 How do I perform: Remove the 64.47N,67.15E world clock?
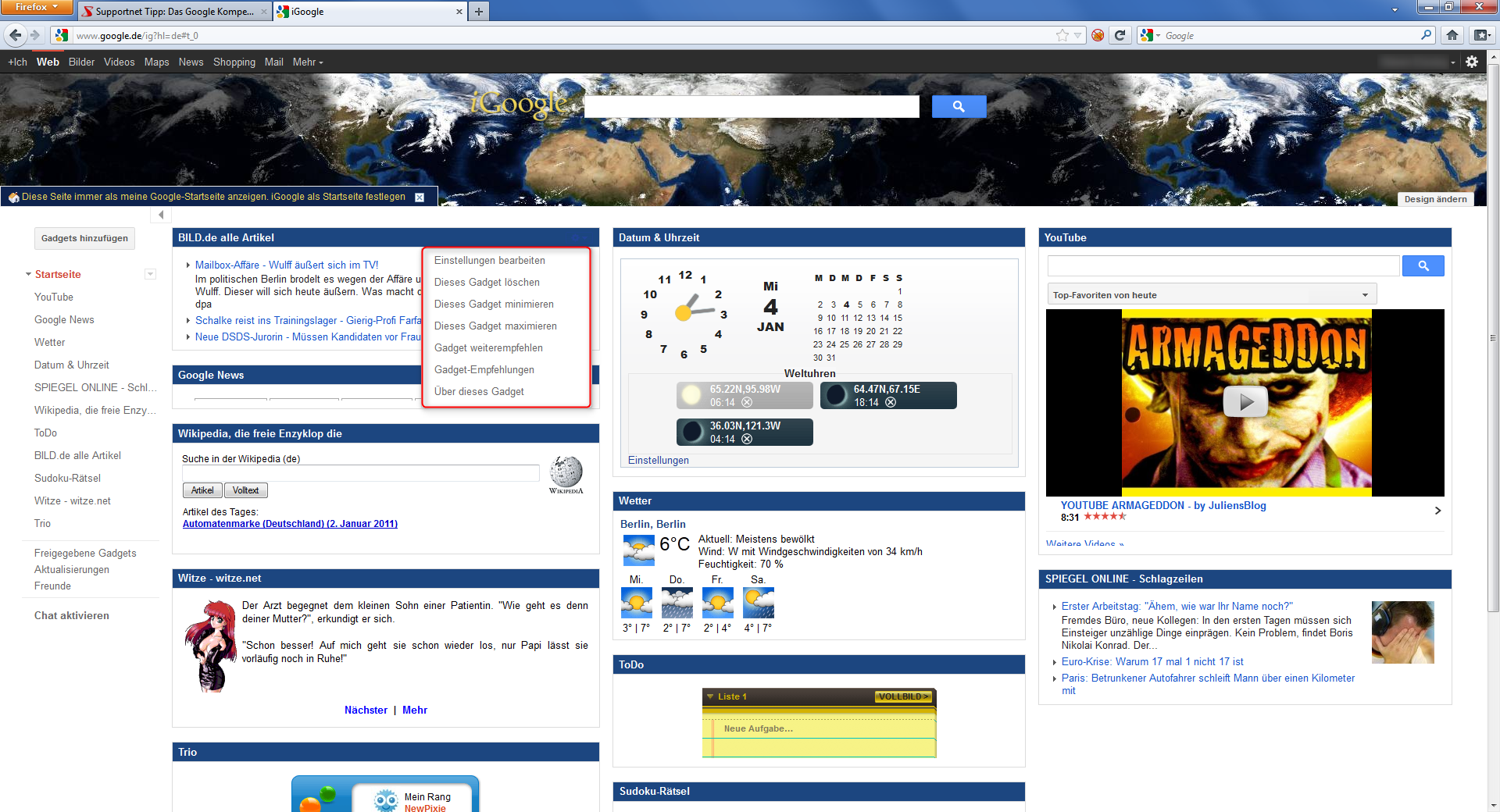pyautogui.click(x=891, y=402)
